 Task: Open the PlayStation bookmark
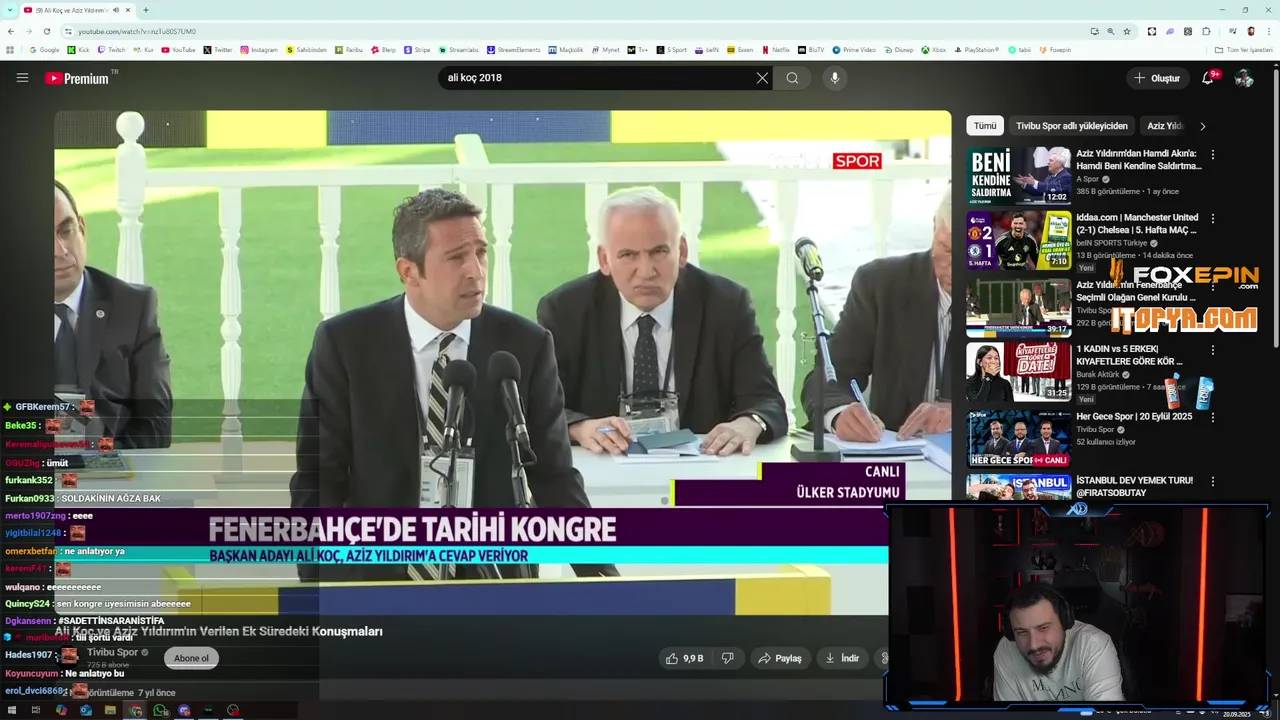pyautogui.click(x=975, y=49)
